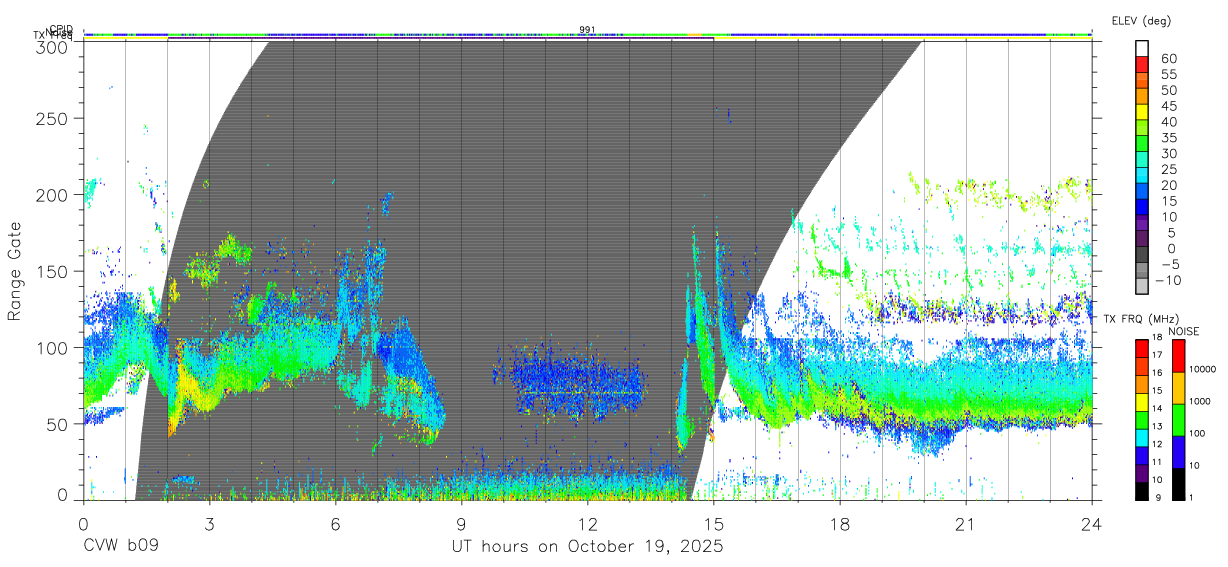Click the "24" tick on UT hours axis
Viewport: 1228px width, 567px height.
coord(1091,523)
